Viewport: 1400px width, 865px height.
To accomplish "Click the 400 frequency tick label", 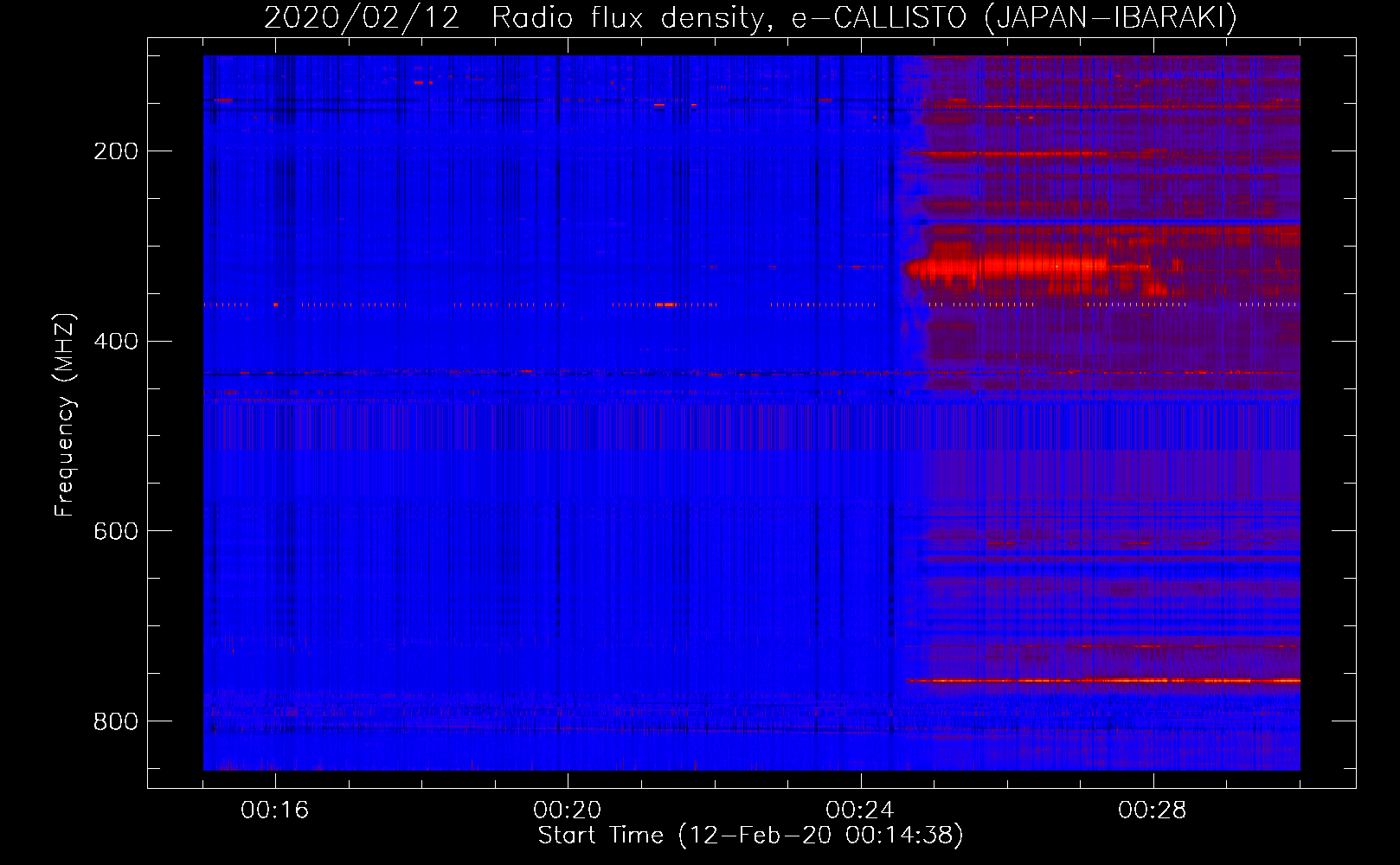I will pos(116,342).
